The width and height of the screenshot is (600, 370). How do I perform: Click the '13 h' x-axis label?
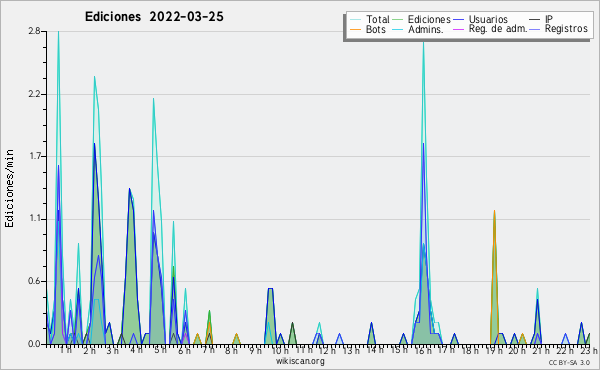[x=351, y=350]
